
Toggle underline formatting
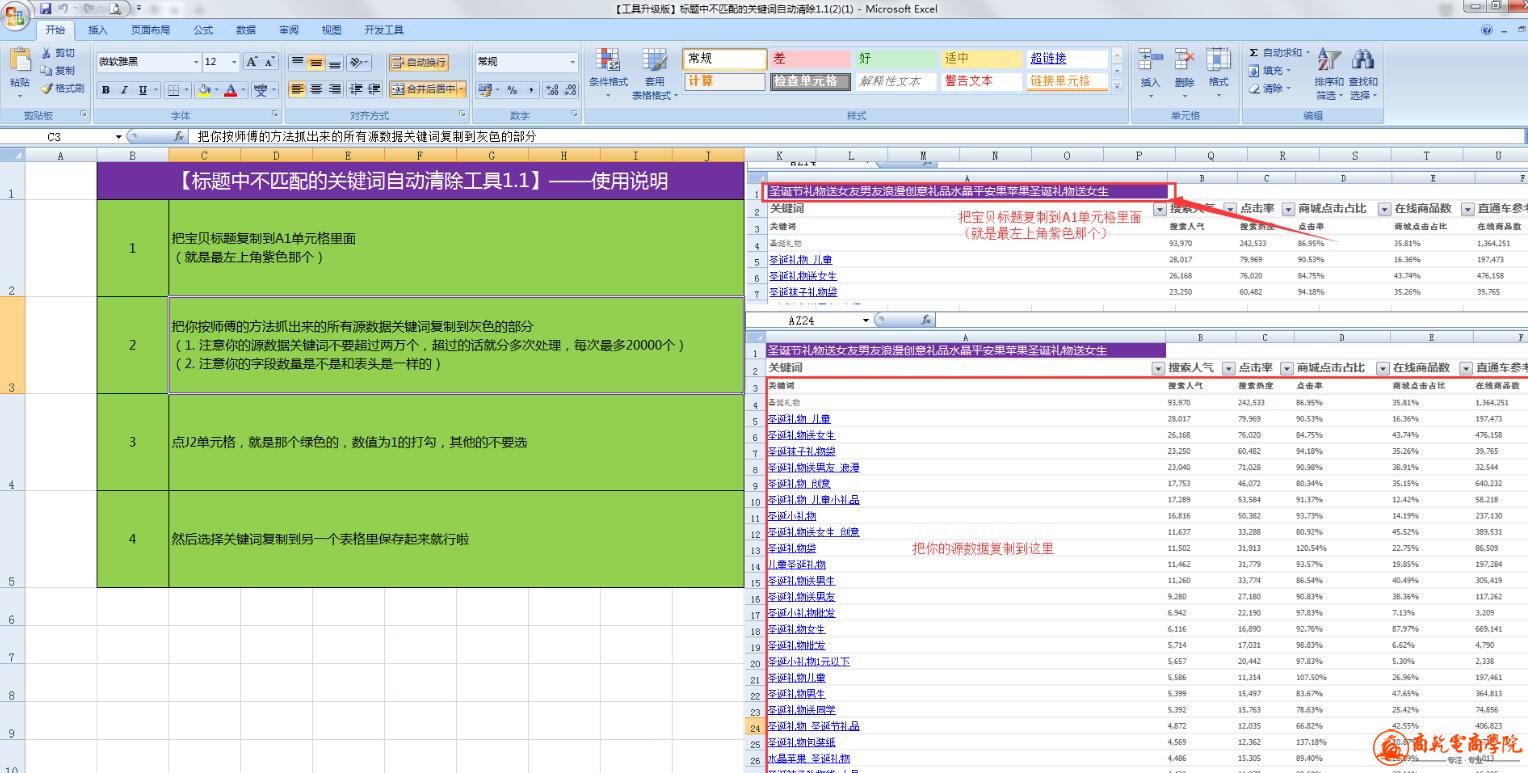[x=142, y=89]
